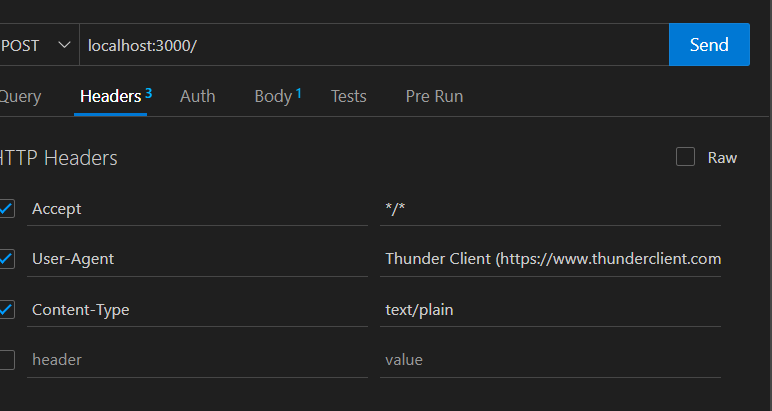
Task: Disable the User-Agent header checkbox
Action: (6, 258)
